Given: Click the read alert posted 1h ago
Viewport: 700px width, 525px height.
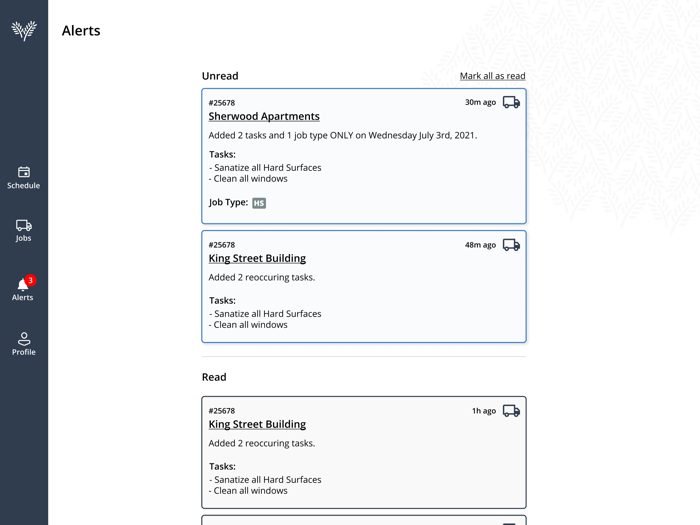Looking at the screenshot, I should (x=364, y=456).
